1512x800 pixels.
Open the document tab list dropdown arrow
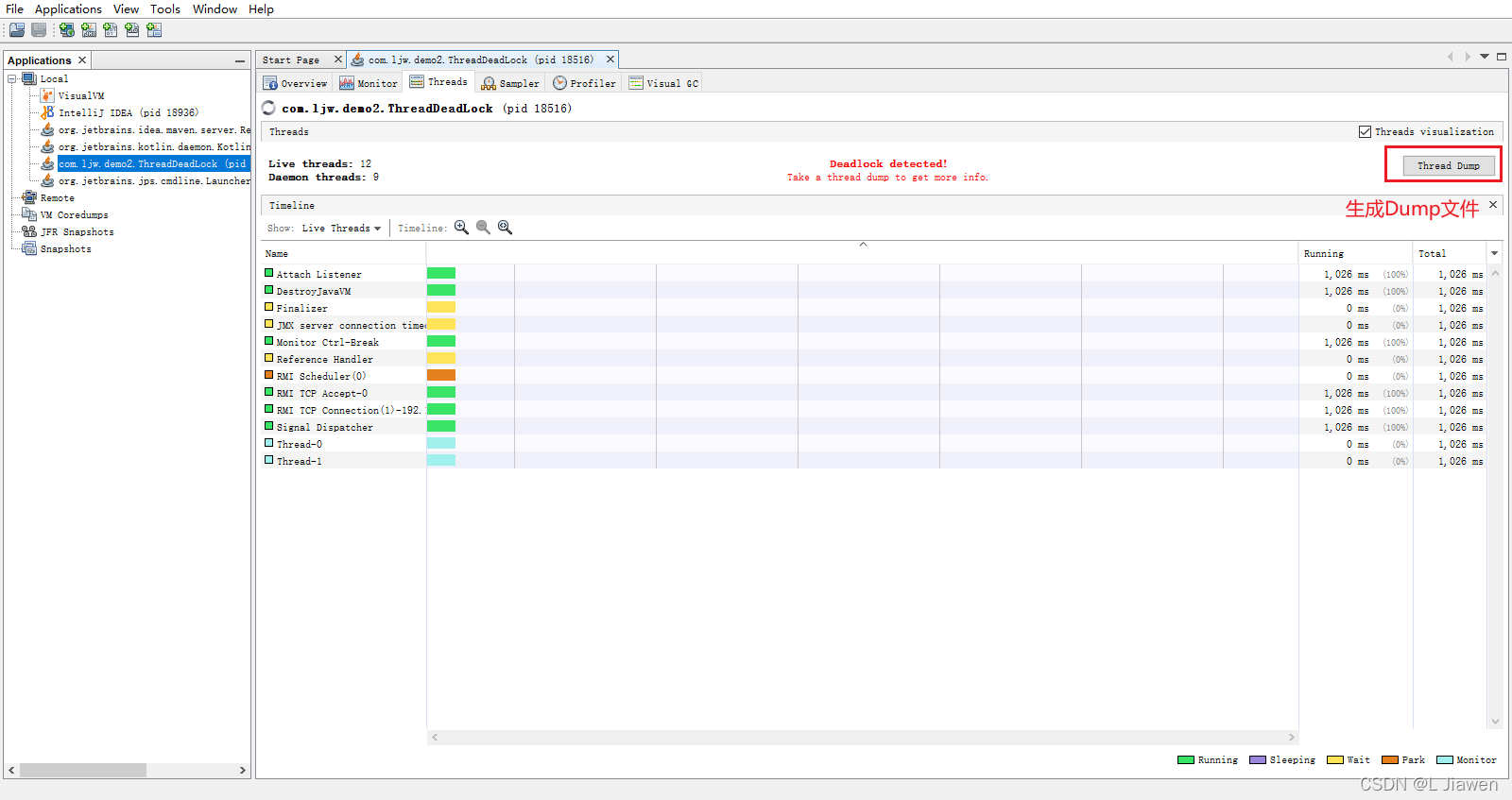[x=1485, y=57]
